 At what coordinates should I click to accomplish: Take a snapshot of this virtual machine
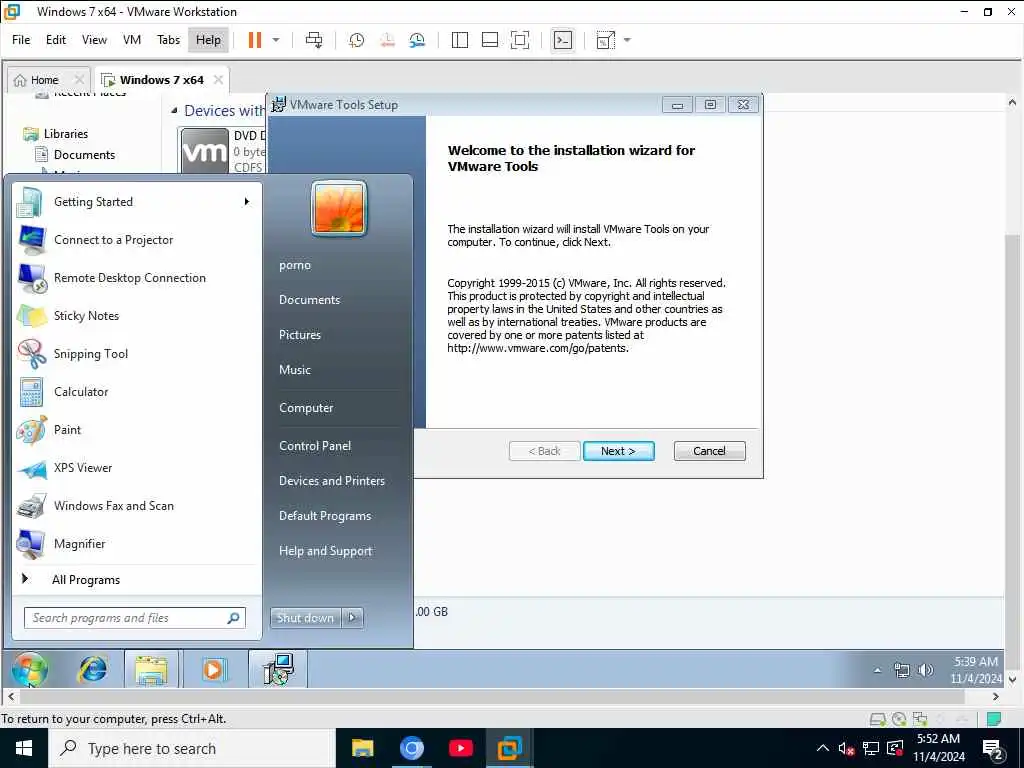point(357,40)
